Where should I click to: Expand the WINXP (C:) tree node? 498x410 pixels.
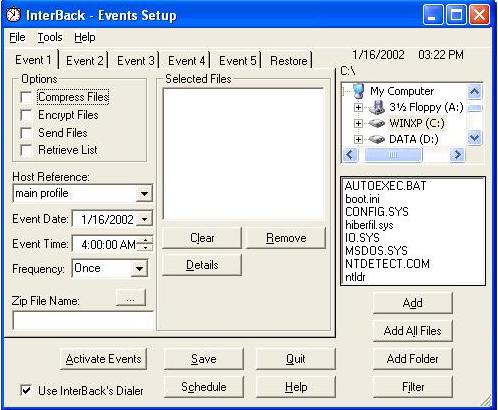coord(358,123)
